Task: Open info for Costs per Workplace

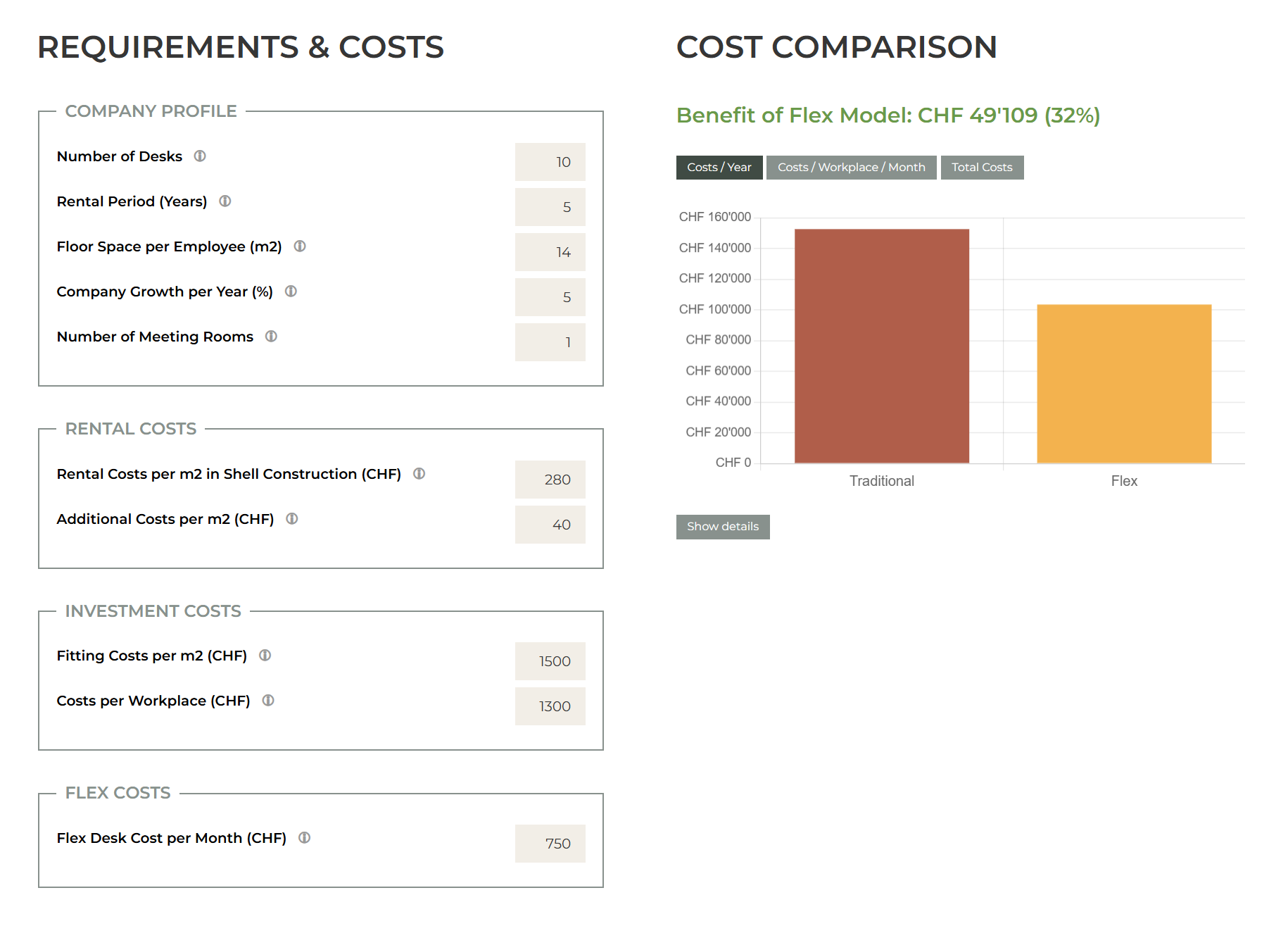Action: pyautogui.click(x=268, y=700)
